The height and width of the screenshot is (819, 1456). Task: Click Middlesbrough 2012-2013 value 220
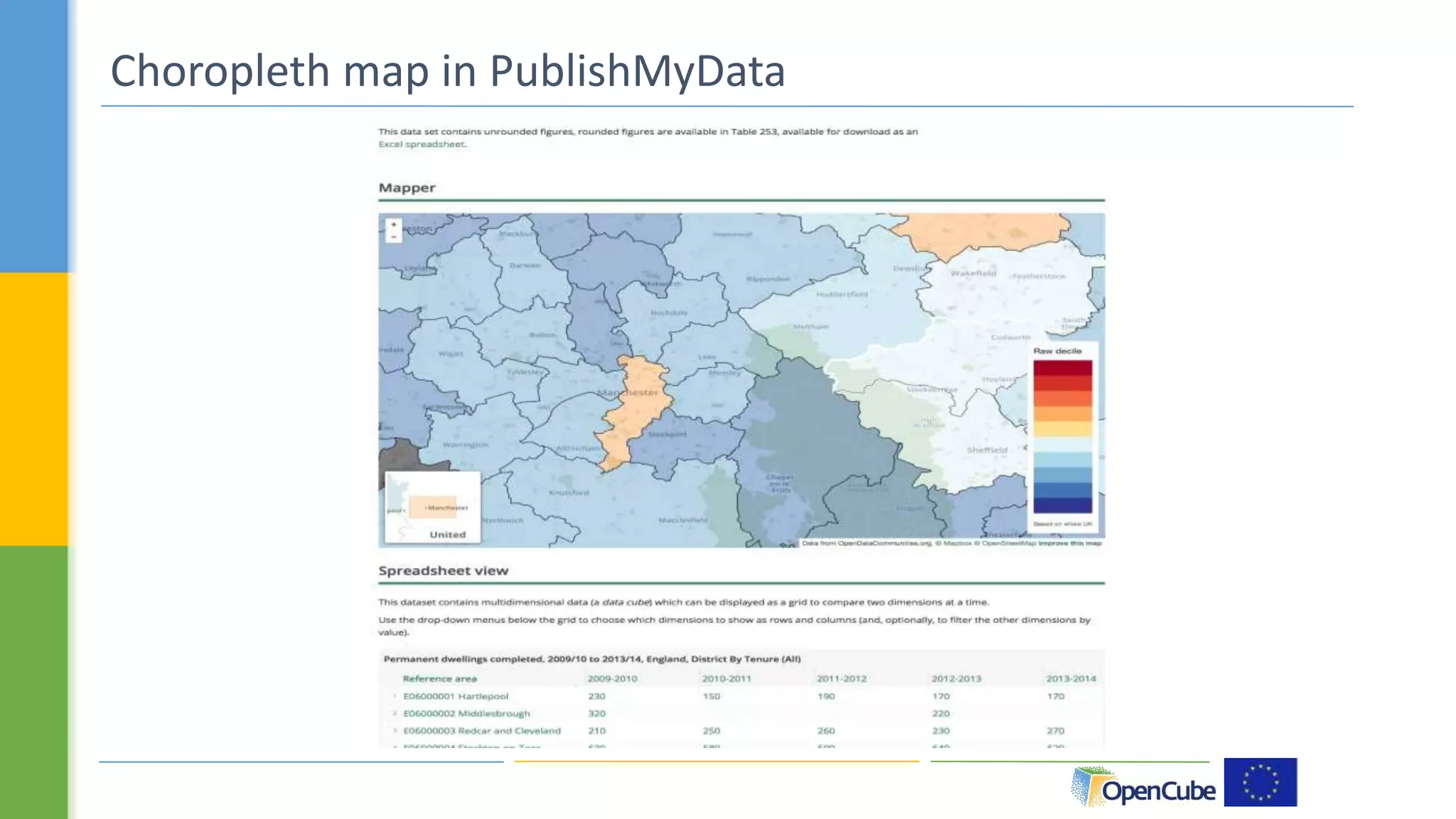(941, 714)
